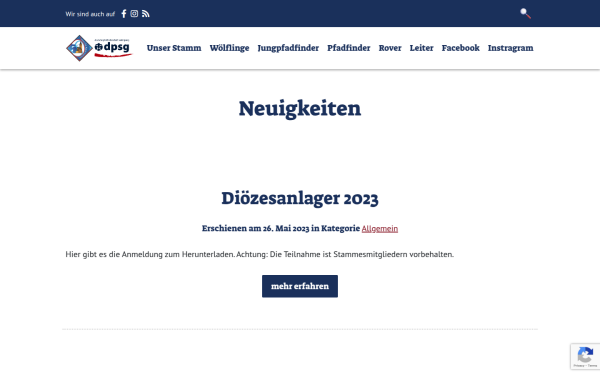The width and height of the screenshot is (600, 375).
Task: Click the DPSG site logo
Action: [x=99, y=48]
